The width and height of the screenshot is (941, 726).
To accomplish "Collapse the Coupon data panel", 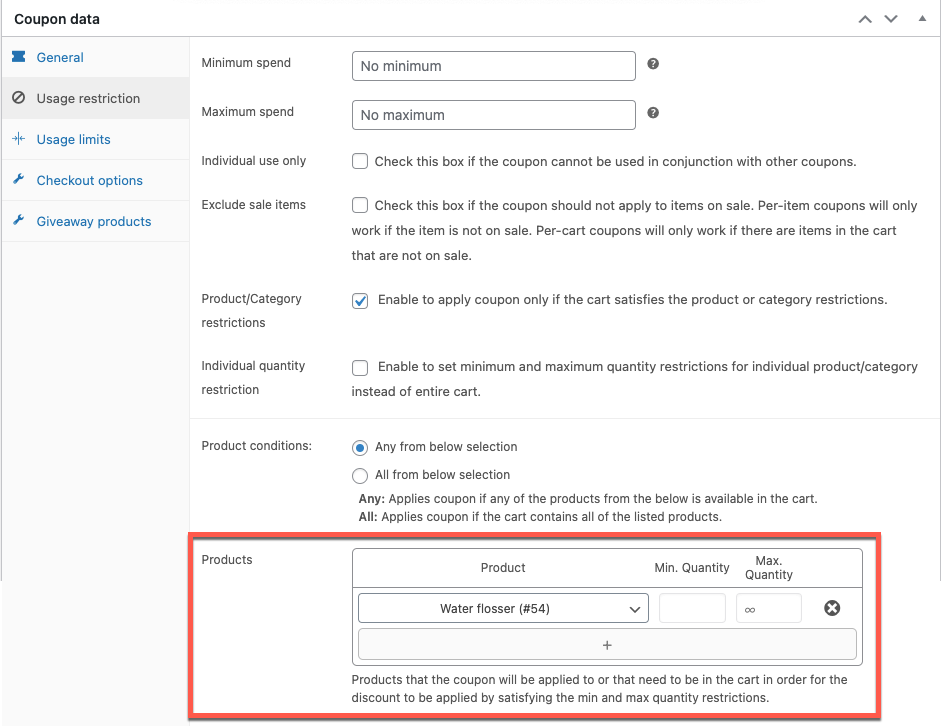I will (x=922, y=19).
